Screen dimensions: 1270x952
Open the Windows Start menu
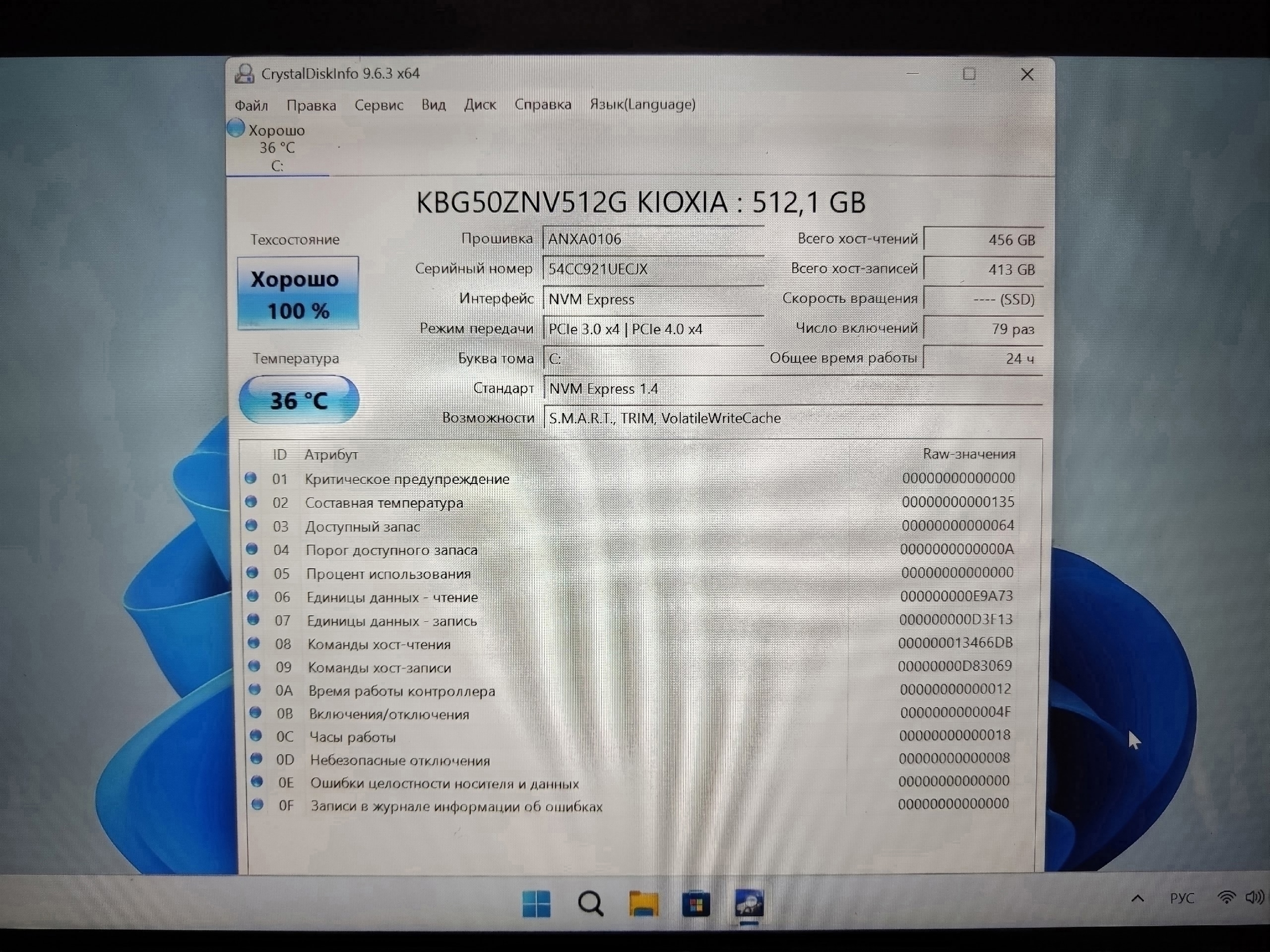537,904
